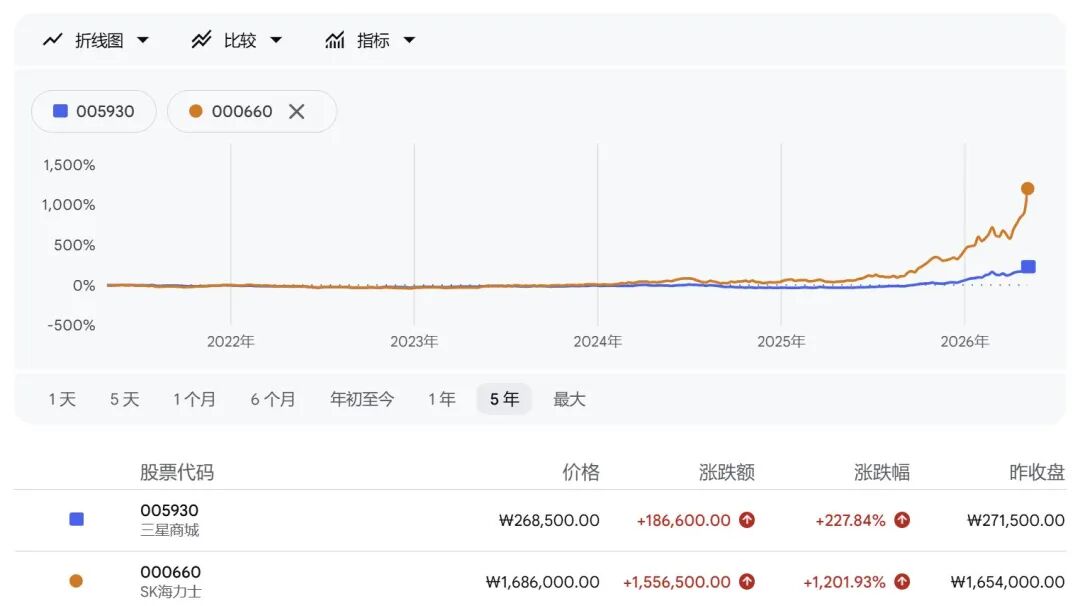The height and width of the screenshot is (606, 1080).
Task: Switch to the 年初至今 time range
Action: pos(362,399)
